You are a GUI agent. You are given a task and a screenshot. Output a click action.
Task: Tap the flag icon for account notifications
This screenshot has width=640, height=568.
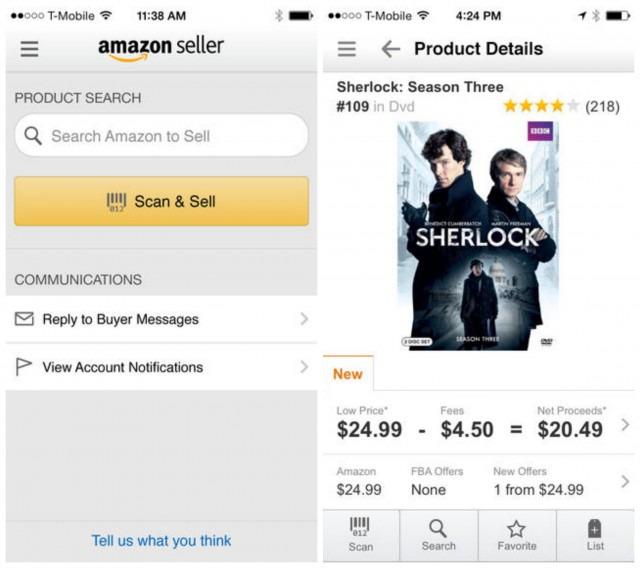[25, 367]
